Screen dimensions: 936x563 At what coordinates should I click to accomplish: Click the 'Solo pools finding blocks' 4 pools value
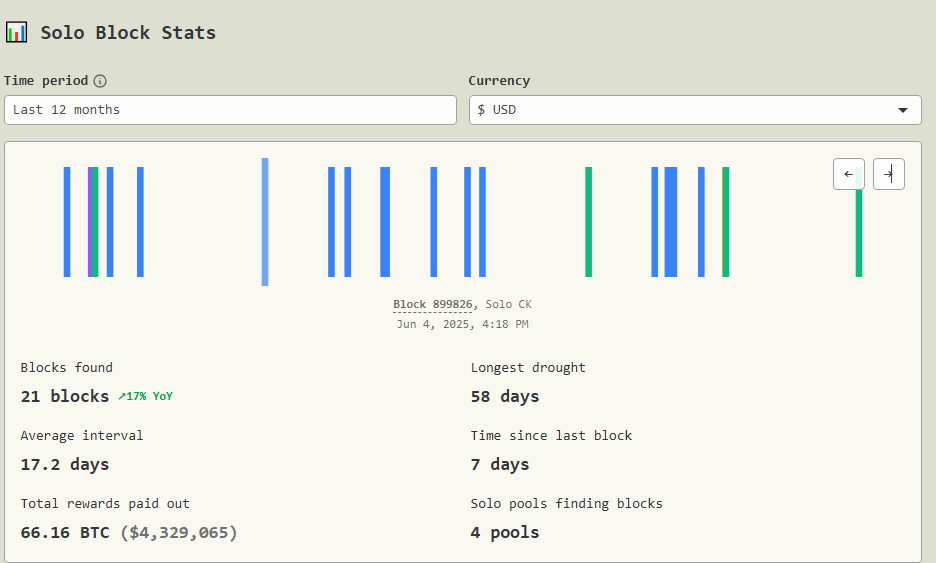[x=505, y=532]
